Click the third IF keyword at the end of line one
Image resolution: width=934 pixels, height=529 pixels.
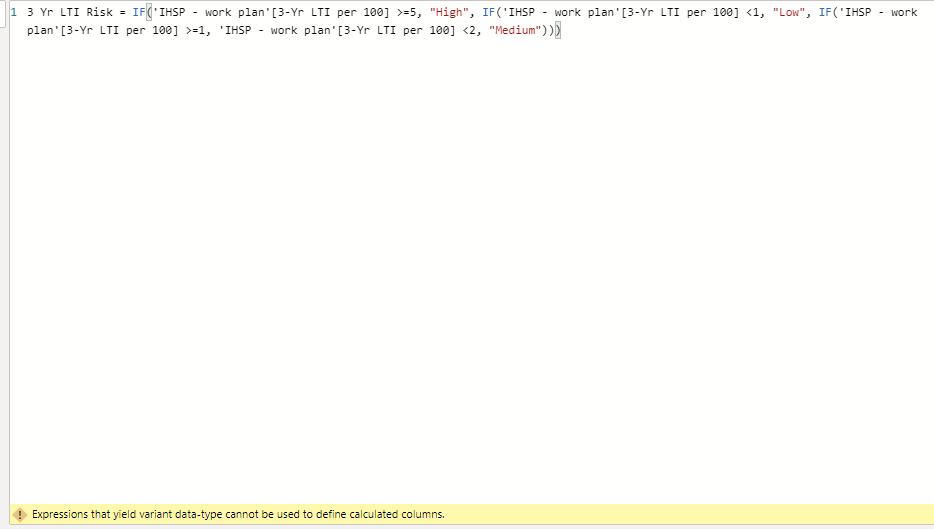point(825,12)
